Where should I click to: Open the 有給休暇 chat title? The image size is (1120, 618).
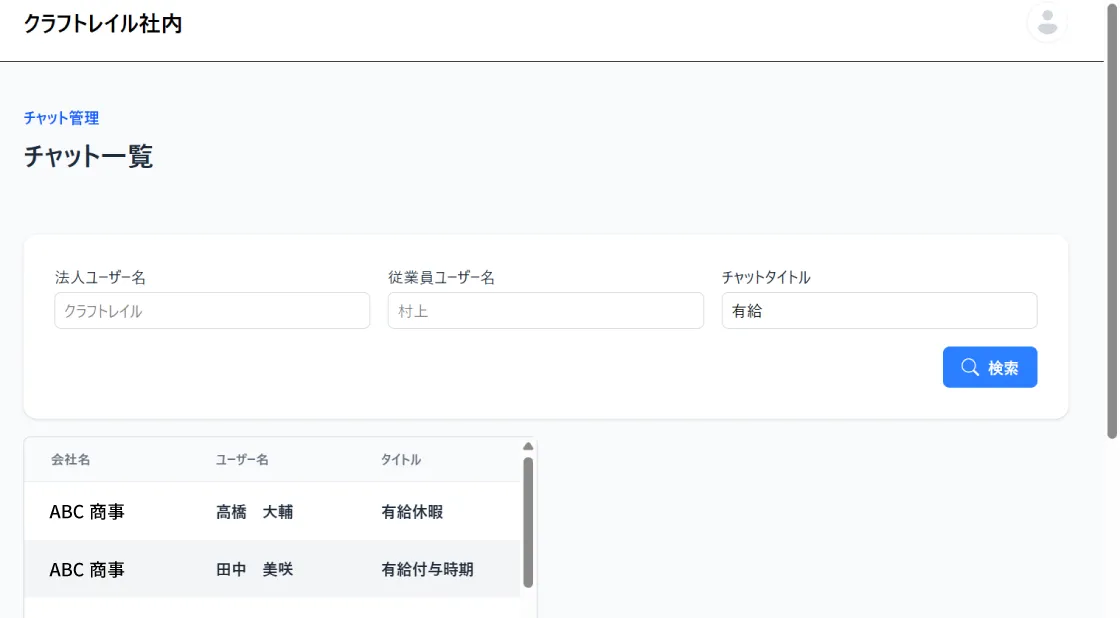click(411, 512)
